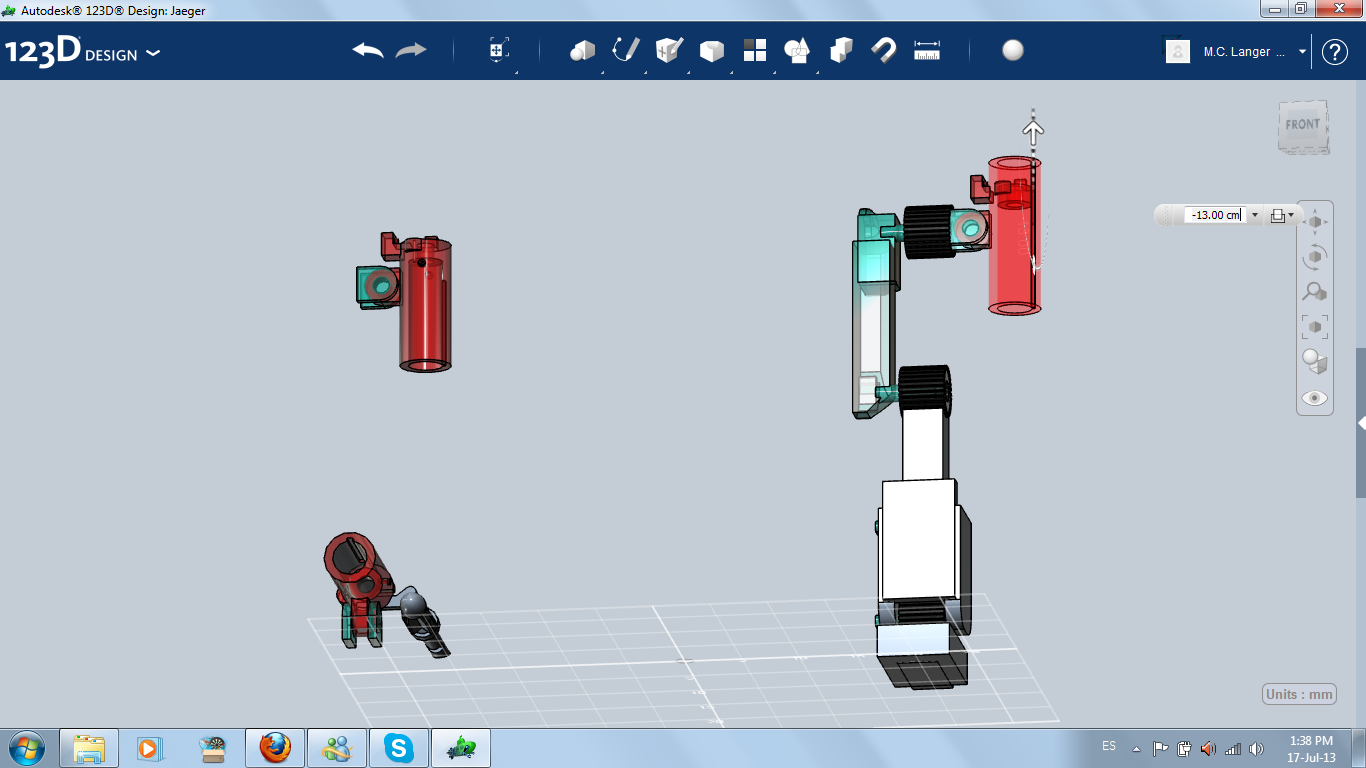
Task: Expand the M.C. Langer account dropdown
Action: point(1302,52)
